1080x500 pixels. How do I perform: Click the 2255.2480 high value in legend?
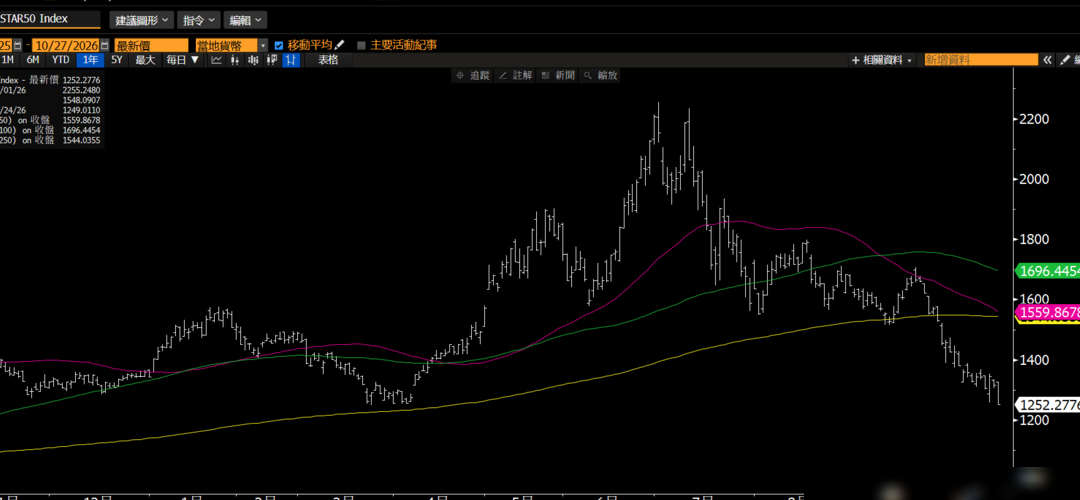pos(81,90)
